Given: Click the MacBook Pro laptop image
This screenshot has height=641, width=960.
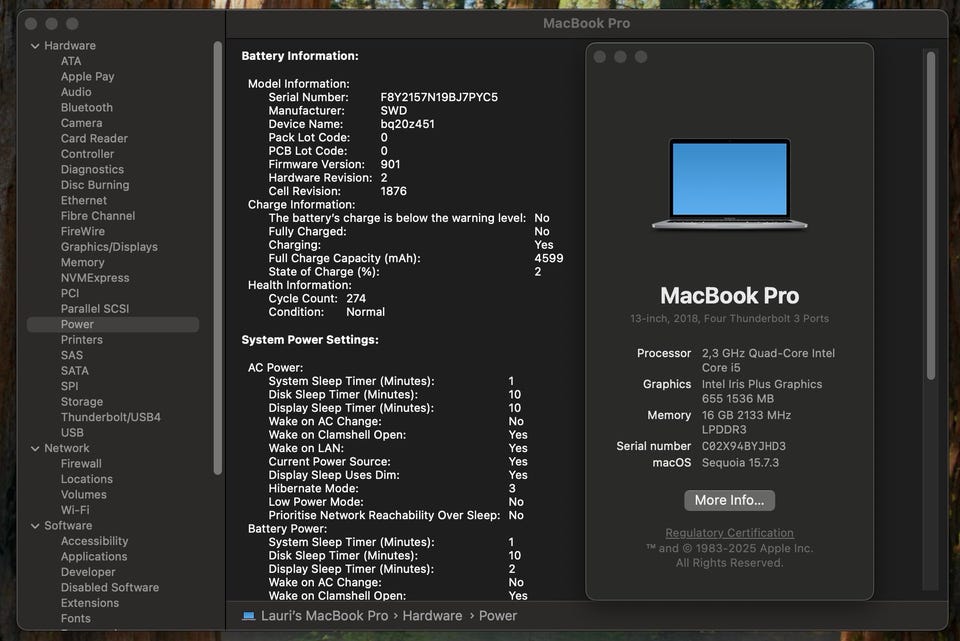Looking at the screenshot, I should [729, 184].
